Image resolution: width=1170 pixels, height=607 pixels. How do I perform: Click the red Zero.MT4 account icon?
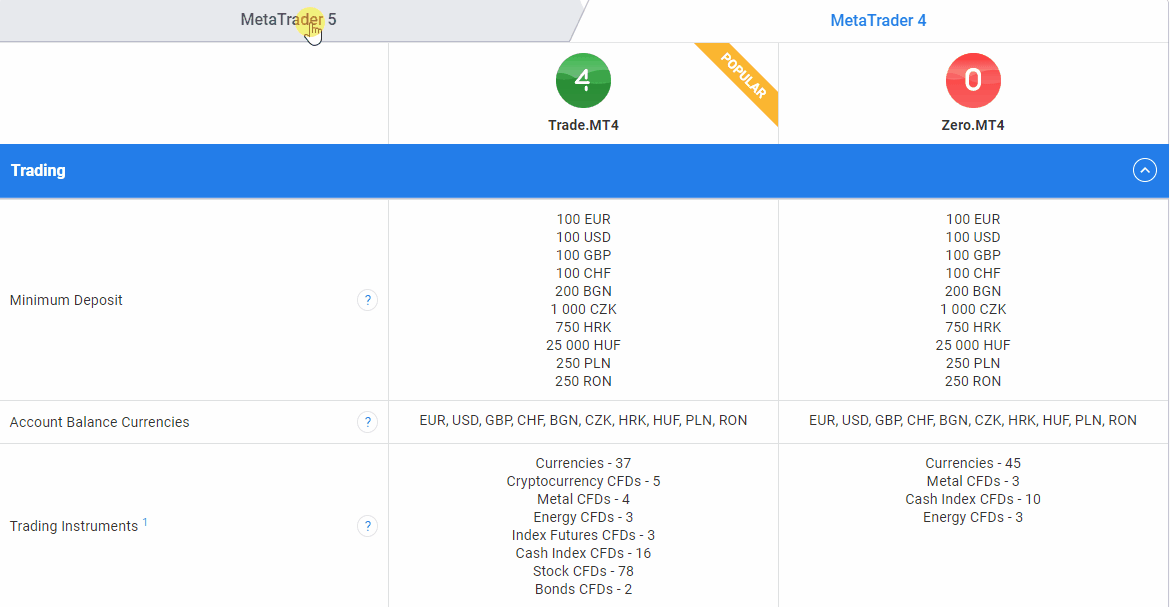(973, 81)
